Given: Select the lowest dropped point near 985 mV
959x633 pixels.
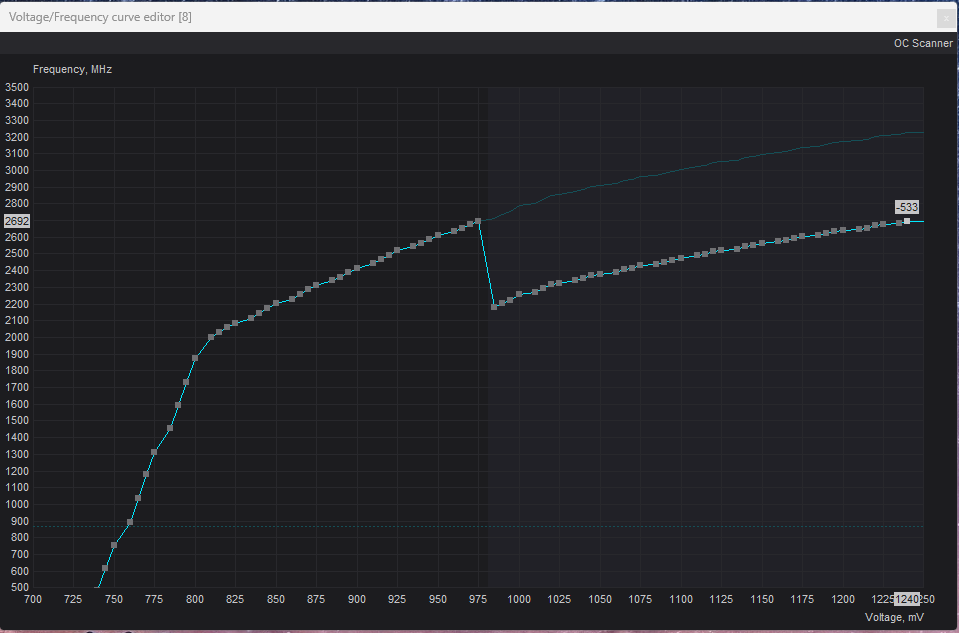Looking at the screenshot, I should click(x=494, y=306).
